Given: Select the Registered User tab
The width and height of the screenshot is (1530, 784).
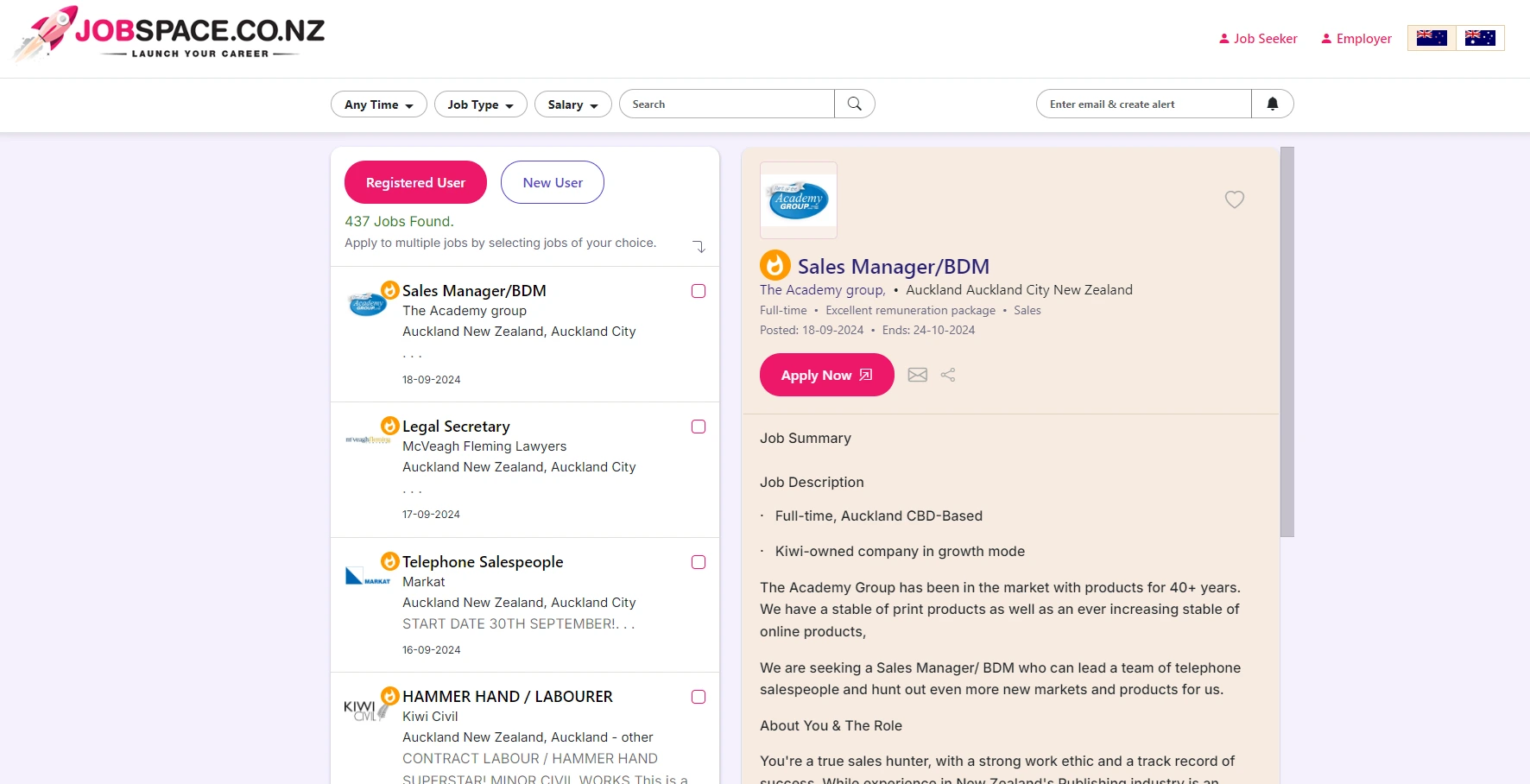Looking at the screenshot, I should click(x=415, y=182).
